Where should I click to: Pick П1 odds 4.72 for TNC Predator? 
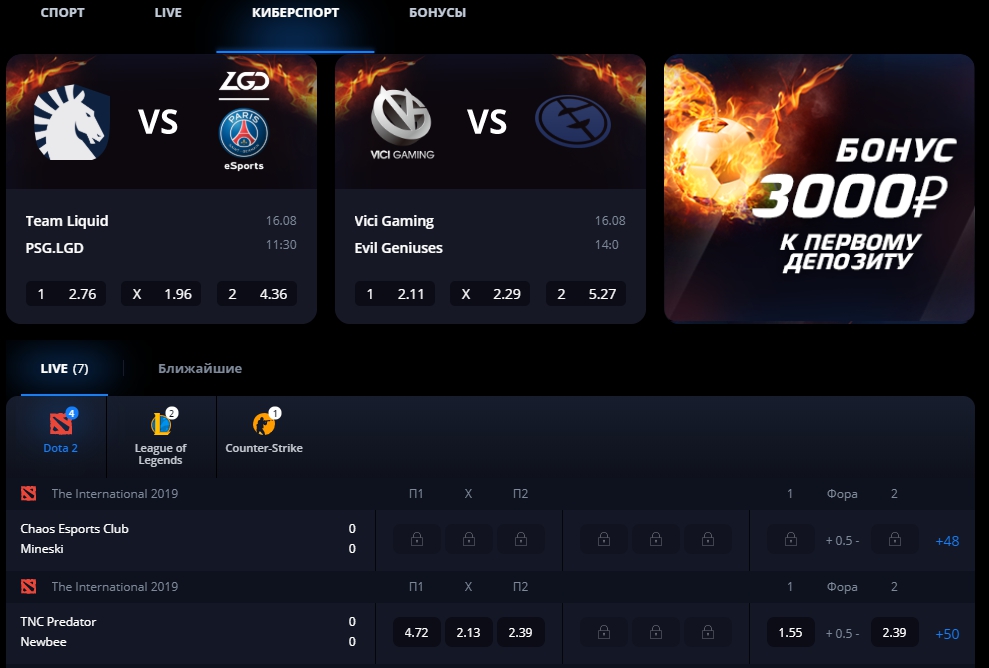point(417,632)
